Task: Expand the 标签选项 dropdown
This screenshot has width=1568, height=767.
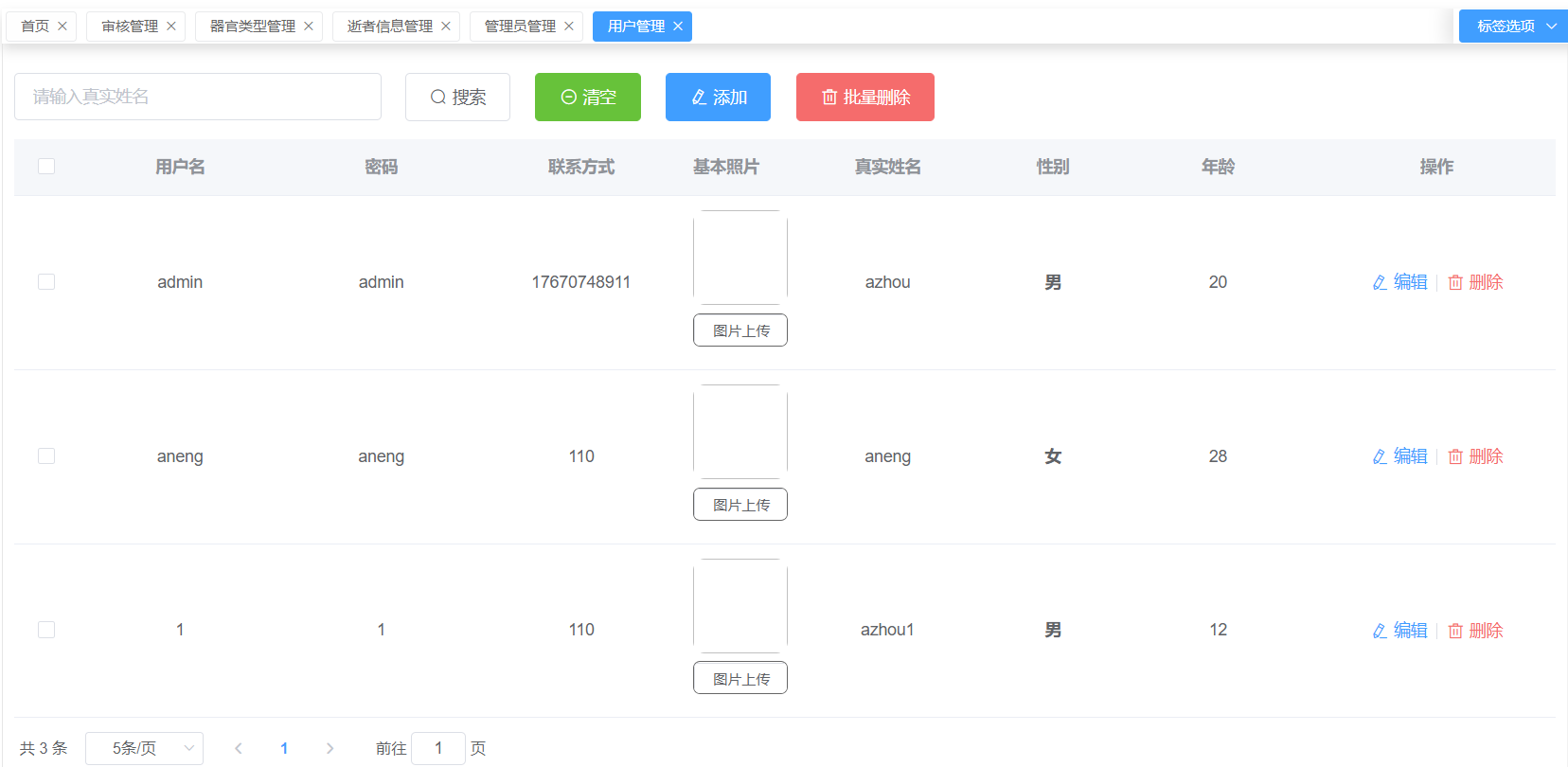Action: [x=1513, y=27]
